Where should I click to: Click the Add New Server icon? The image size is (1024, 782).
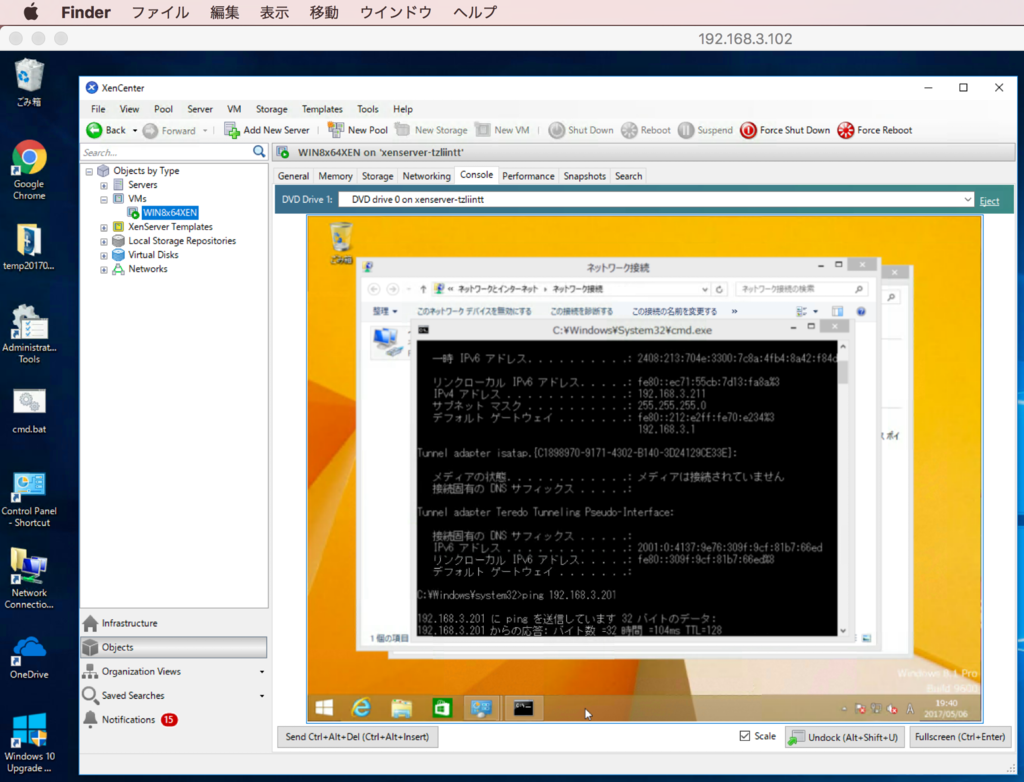pos(232,130)
